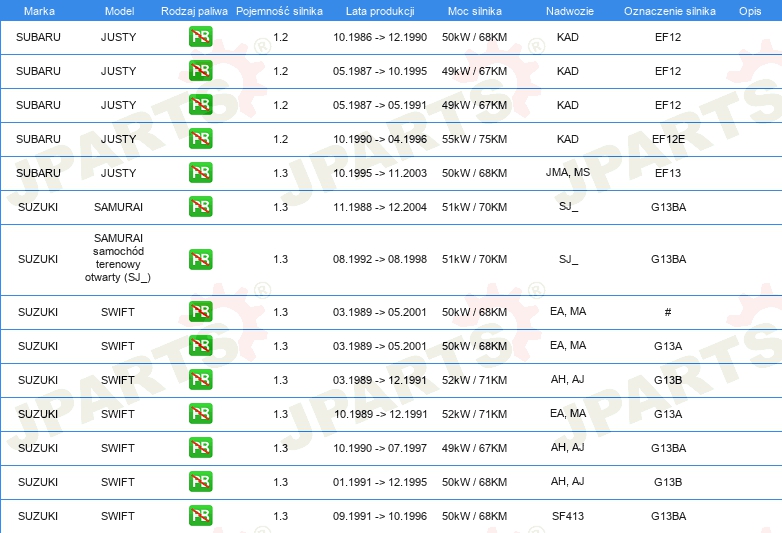This screenshot has height=533, width=782.
Task: Click fuel icon in Samurai 11.1988 row
Action: pos(200,206)
